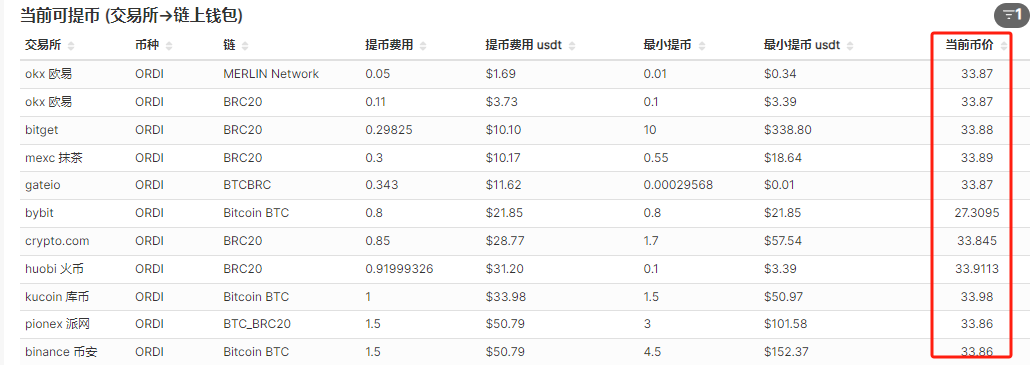Click the $31.20 fee value

pos(504,268)
